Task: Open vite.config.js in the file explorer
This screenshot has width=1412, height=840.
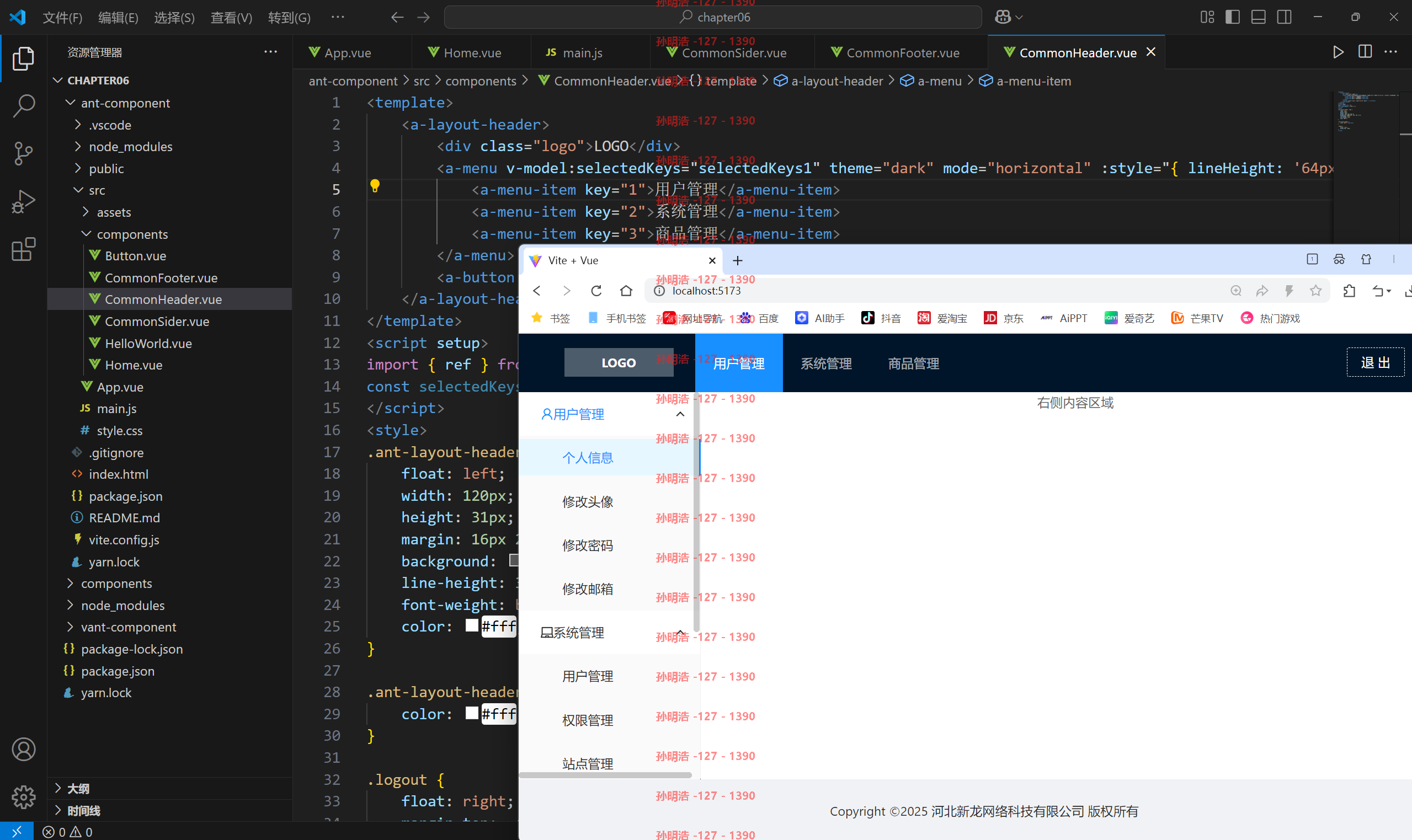Action: pyautogui.click(x=124, y=539)
